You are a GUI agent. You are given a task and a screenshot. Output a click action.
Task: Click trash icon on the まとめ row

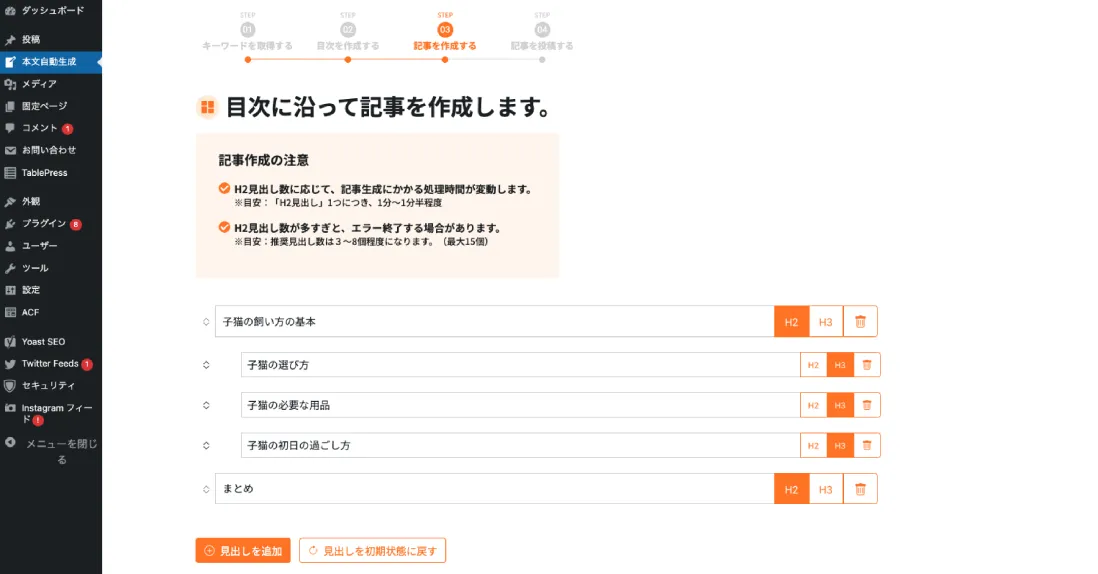(x=860, y=489)
